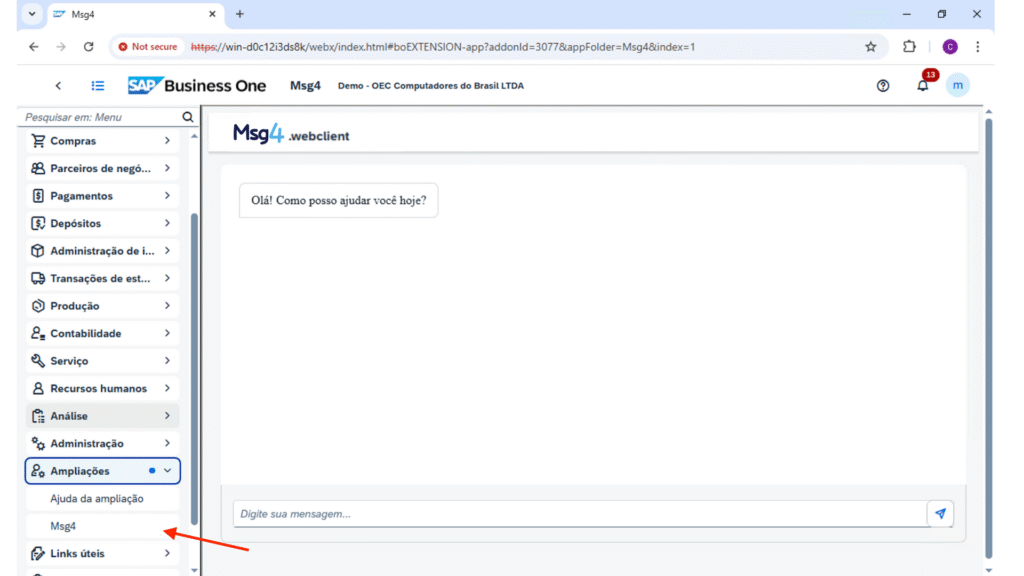Click the search magnifier in menu search
The width and height of the screenshot is (1024, 576).
coord(187,117)
